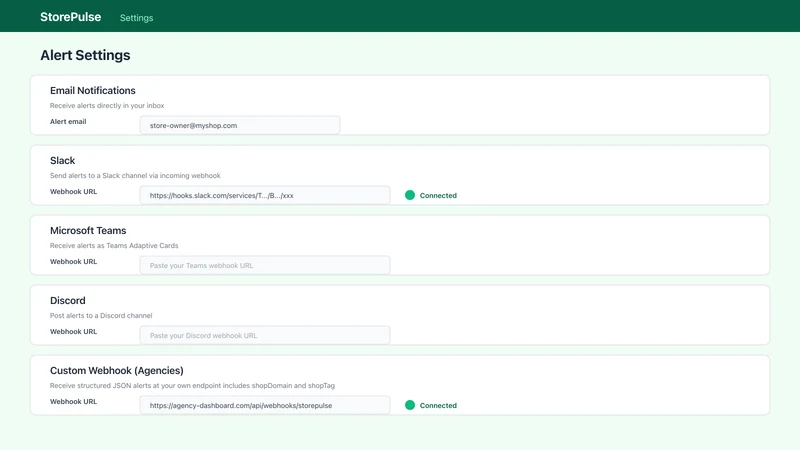Click the Slack "Webhook URL" label
This screenshot has width=800, height=450.
[x=73, y=191]
